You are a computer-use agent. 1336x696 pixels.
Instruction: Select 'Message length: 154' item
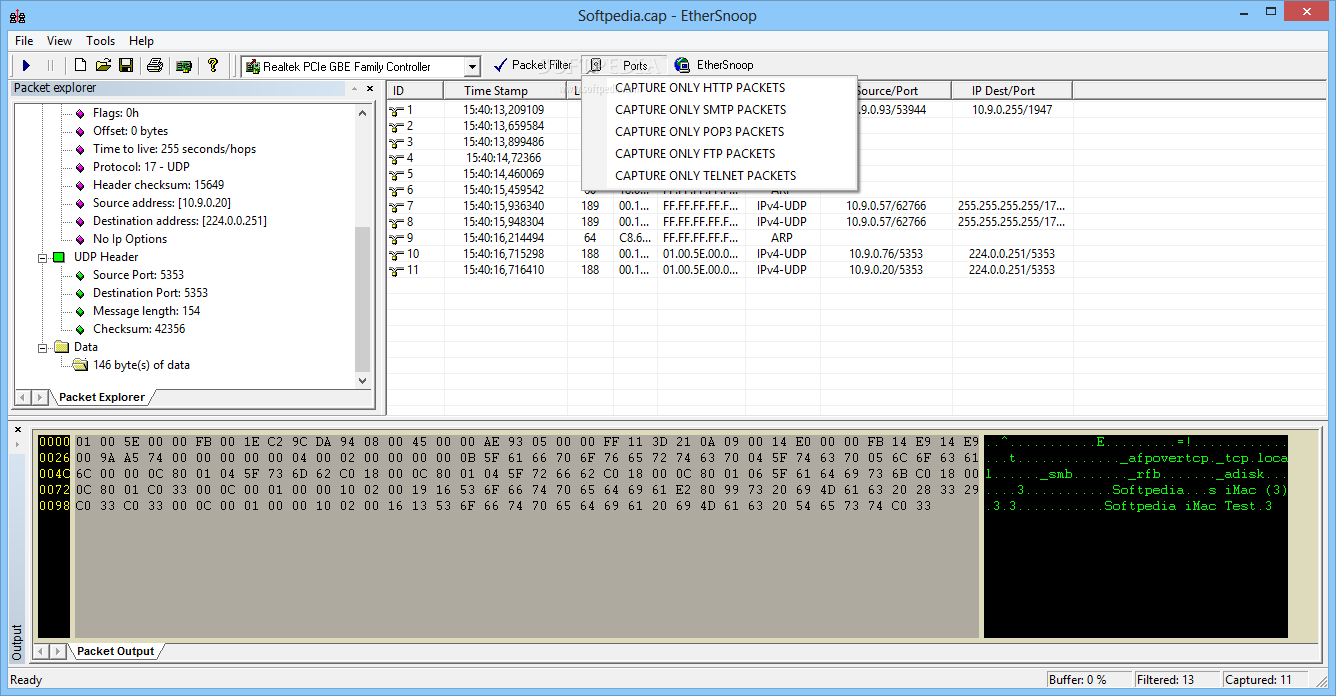coord(147,311)
